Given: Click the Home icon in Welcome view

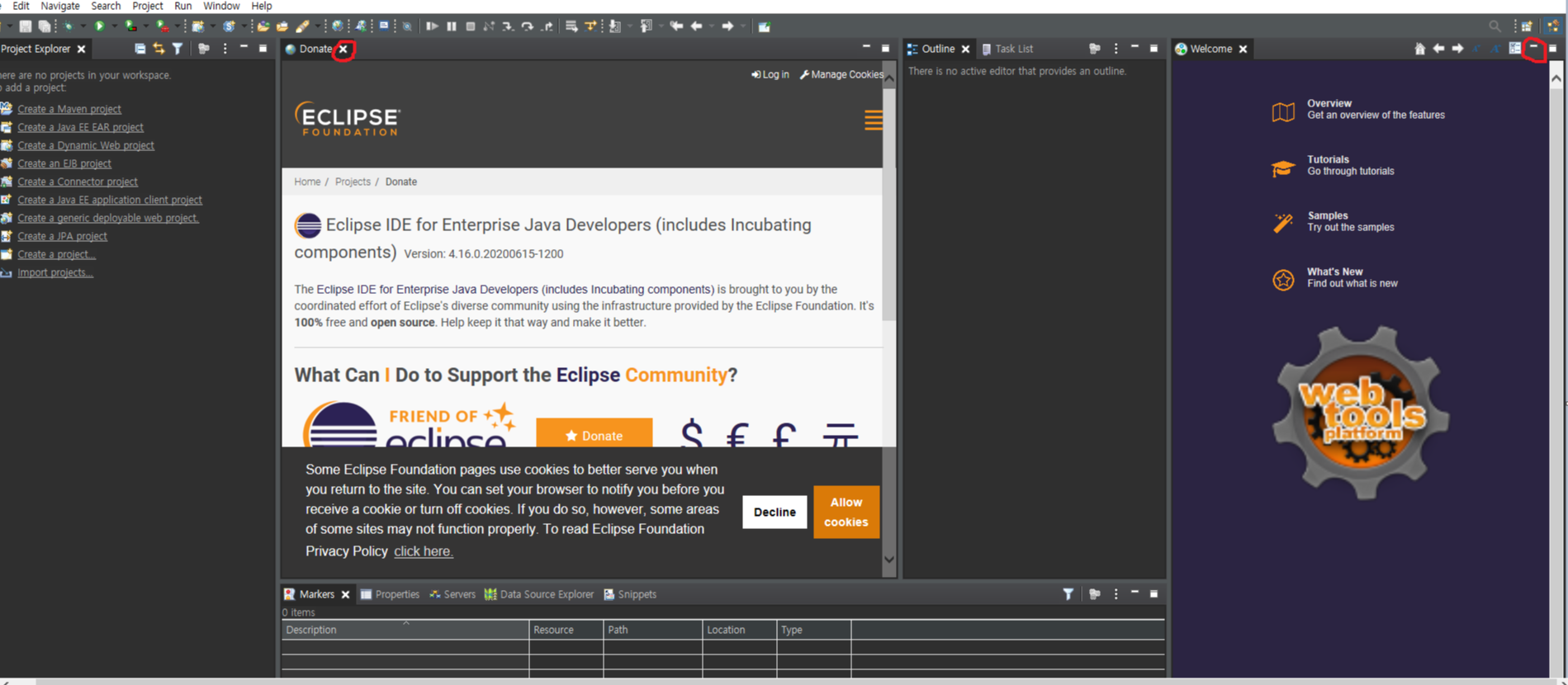Looking at the screenshot, I should click(1419, 49).
